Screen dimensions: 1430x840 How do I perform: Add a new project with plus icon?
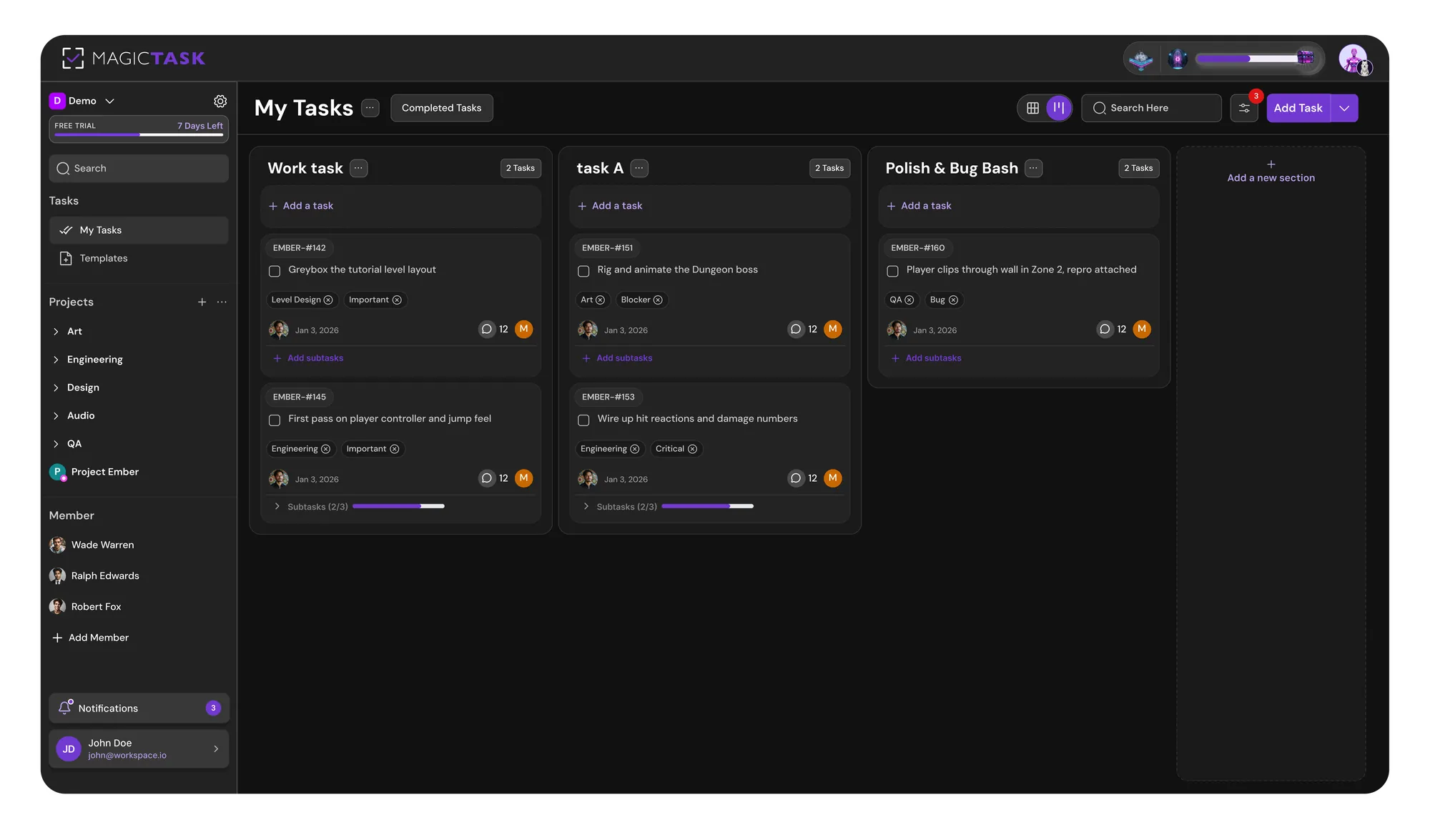202,302
